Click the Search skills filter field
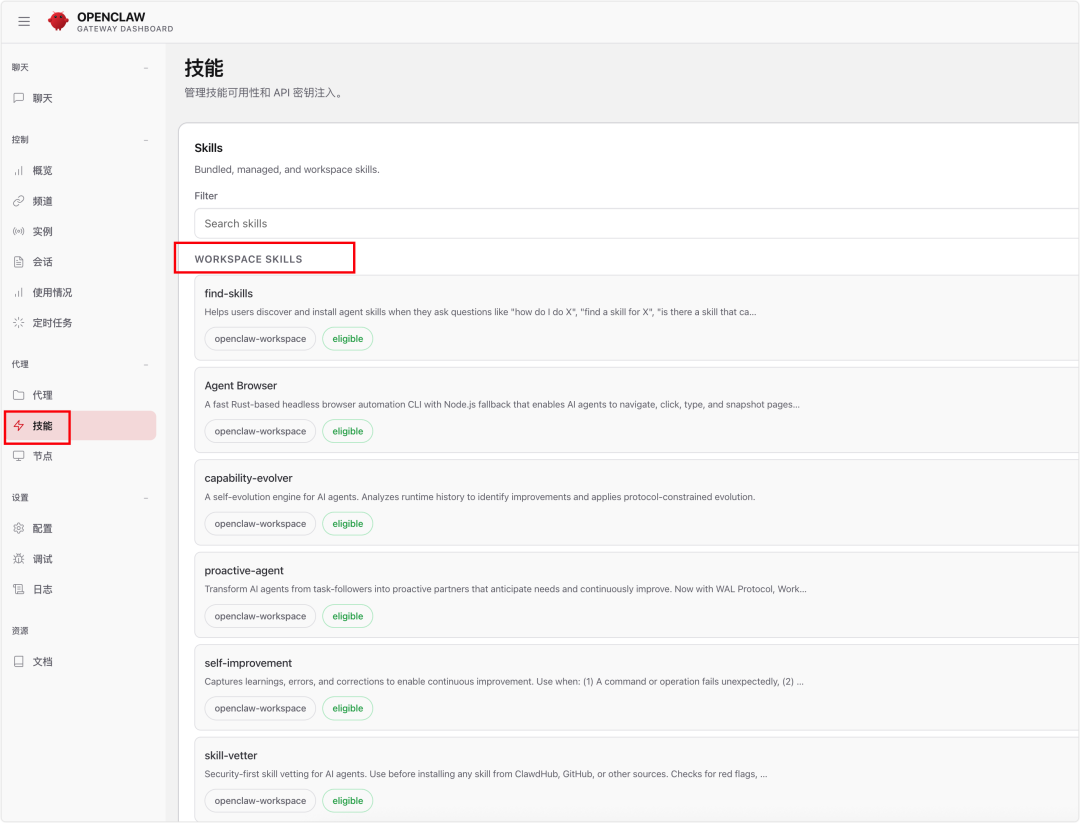Screen dimensions: 1080x823 tap(636, 224)
